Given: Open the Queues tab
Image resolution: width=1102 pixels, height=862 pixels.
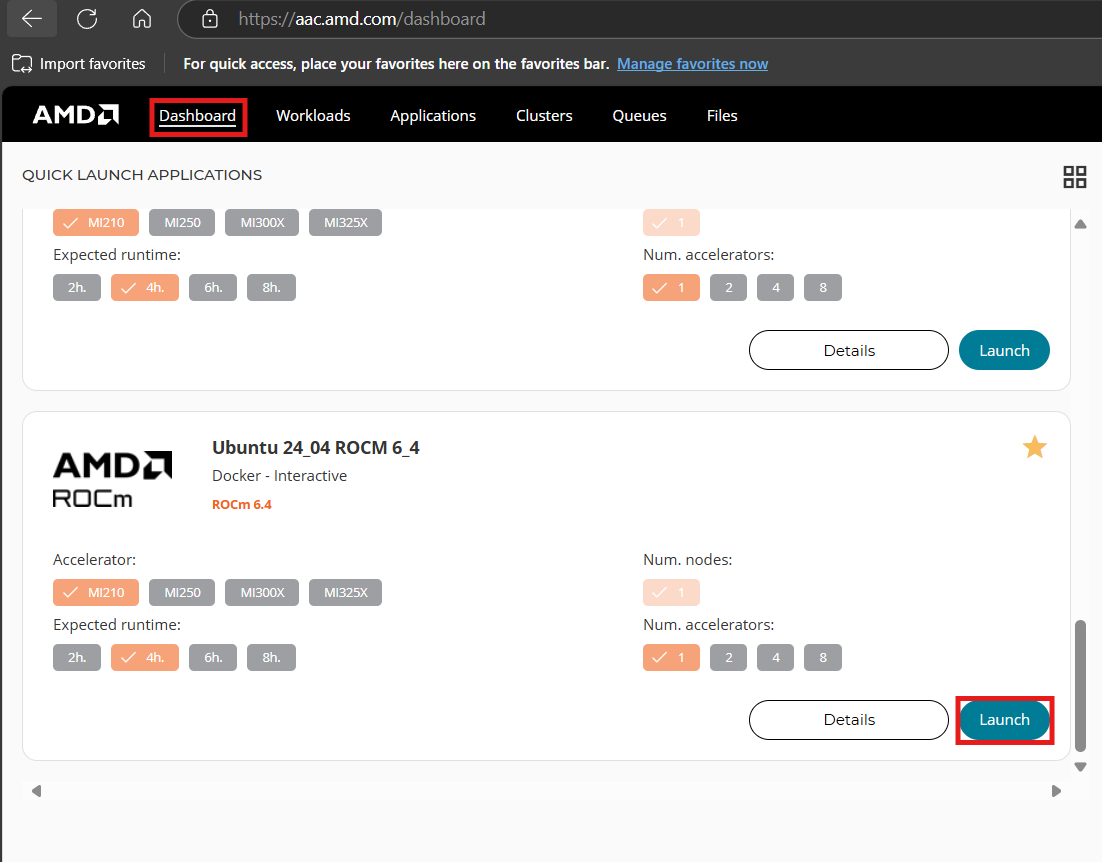Looking at the screenshot, I should click(639, 116).
